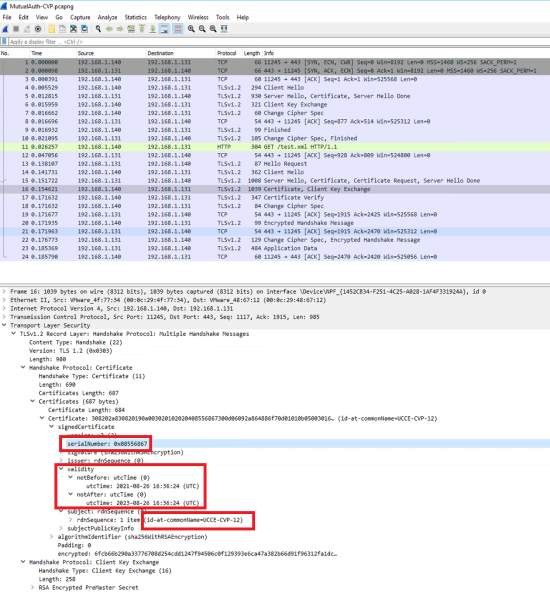Collapse TLSv1.2 Record Layer row
The width and height of the screenshot is (550, 600).
coord(14,334)
